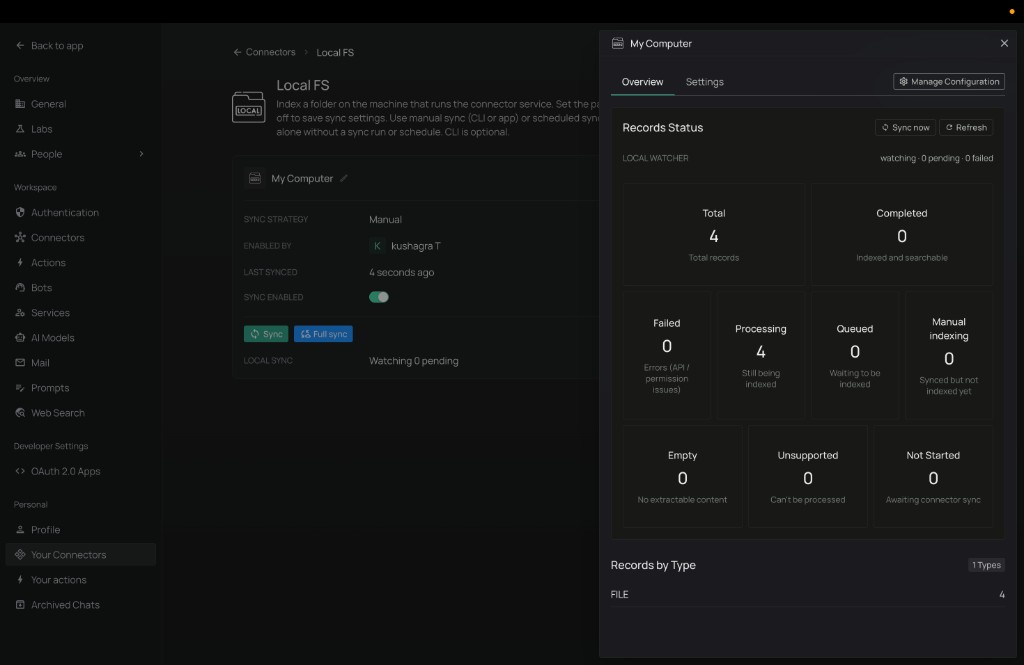This screenshot has width=1024, height=665.
Task: Click the Web Search globe icon
Action: (20, 413)
